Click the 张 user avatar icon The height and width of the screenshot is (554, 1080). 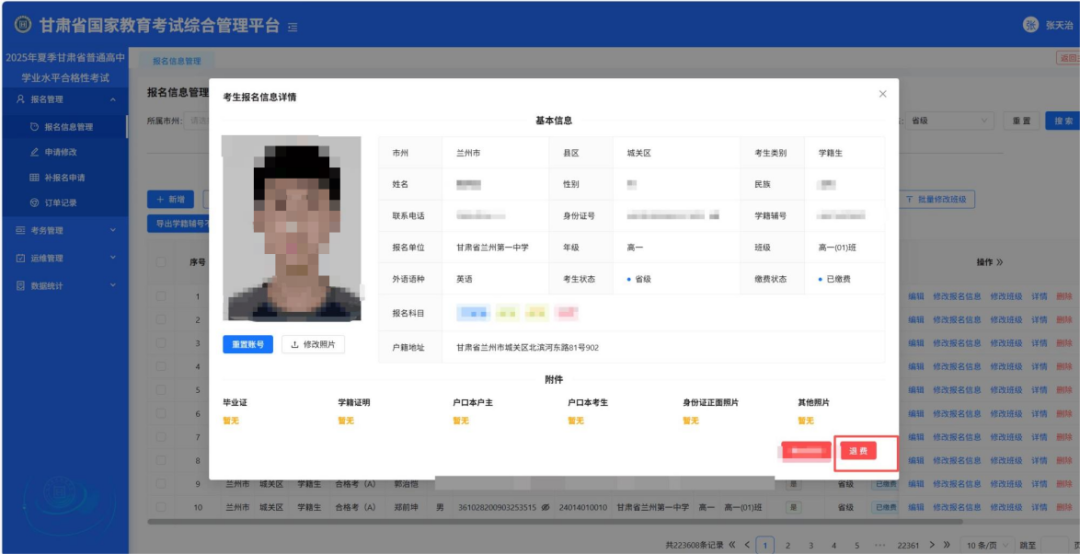click(x=1030, y=25)
